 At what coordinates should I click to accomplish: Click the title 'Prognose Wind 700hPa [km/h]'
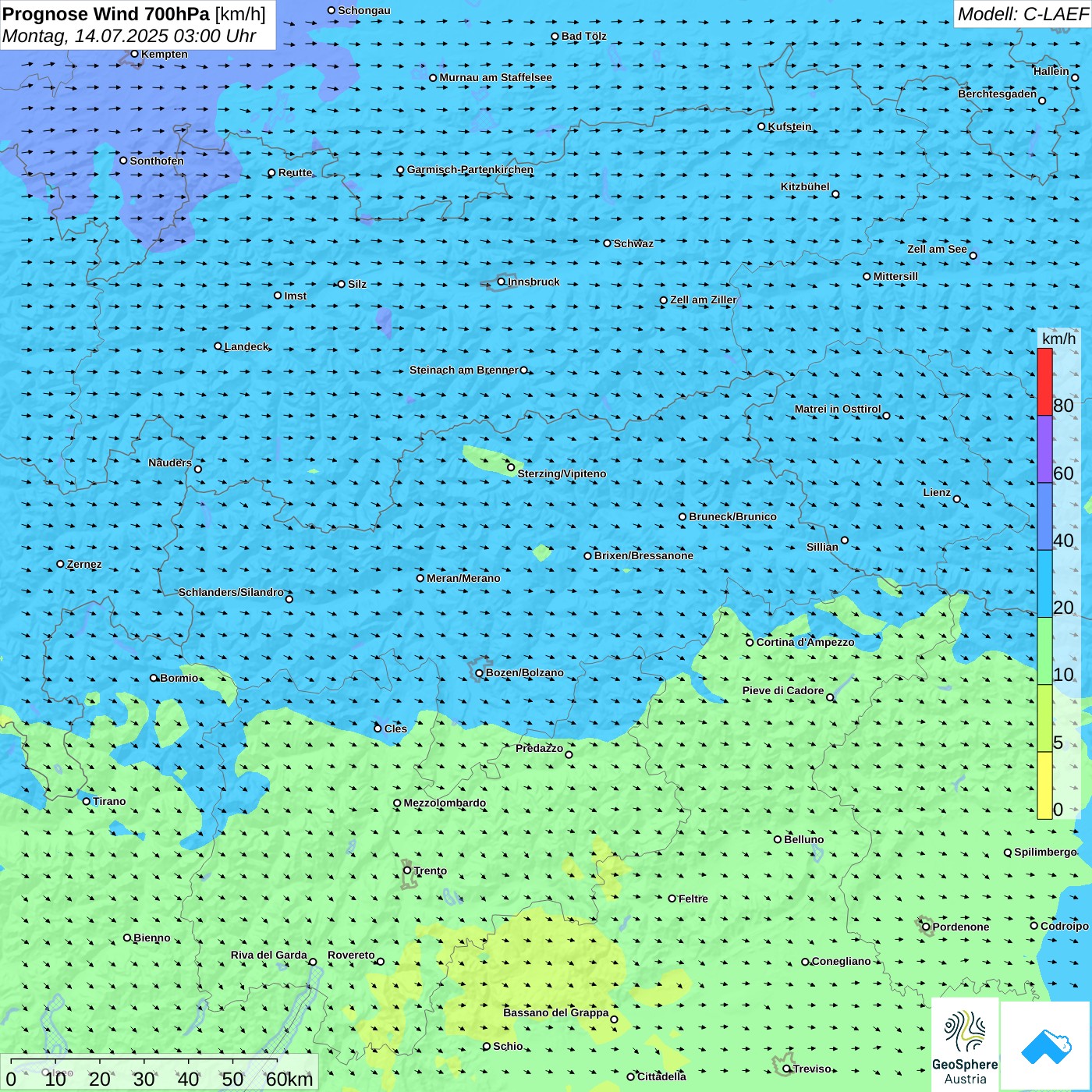pyautogui.click(x=134, y=14)
